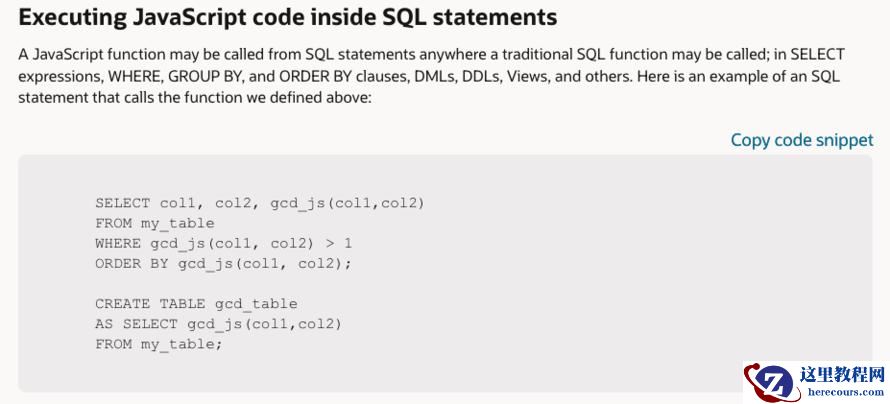890x404 pixels.
Task: Click the red and blue Z logo icon
Action: [771, 383]
